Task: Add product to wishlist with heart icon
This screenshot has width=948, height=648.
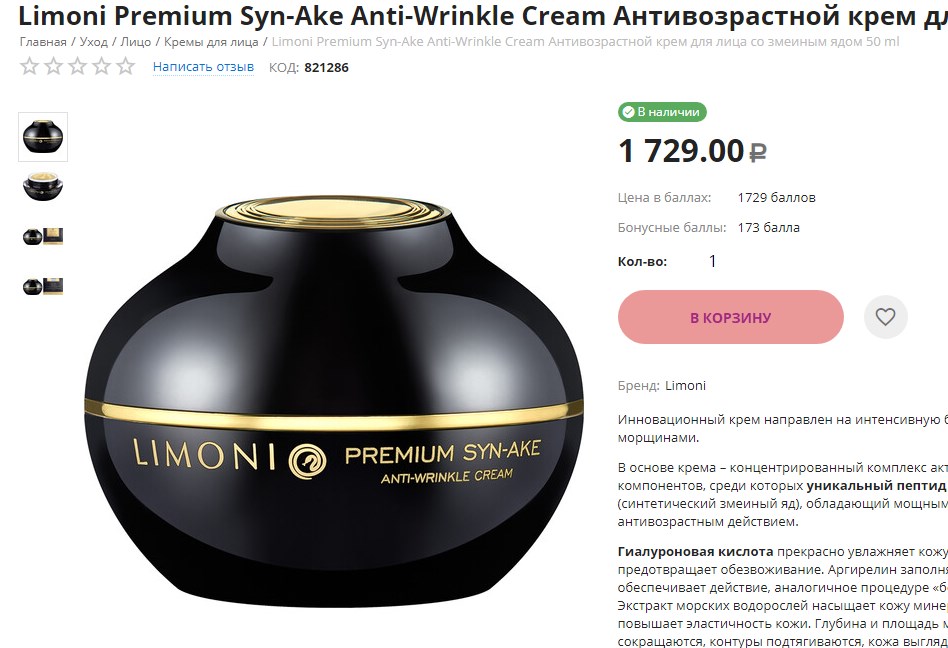Action: [885, 317]
